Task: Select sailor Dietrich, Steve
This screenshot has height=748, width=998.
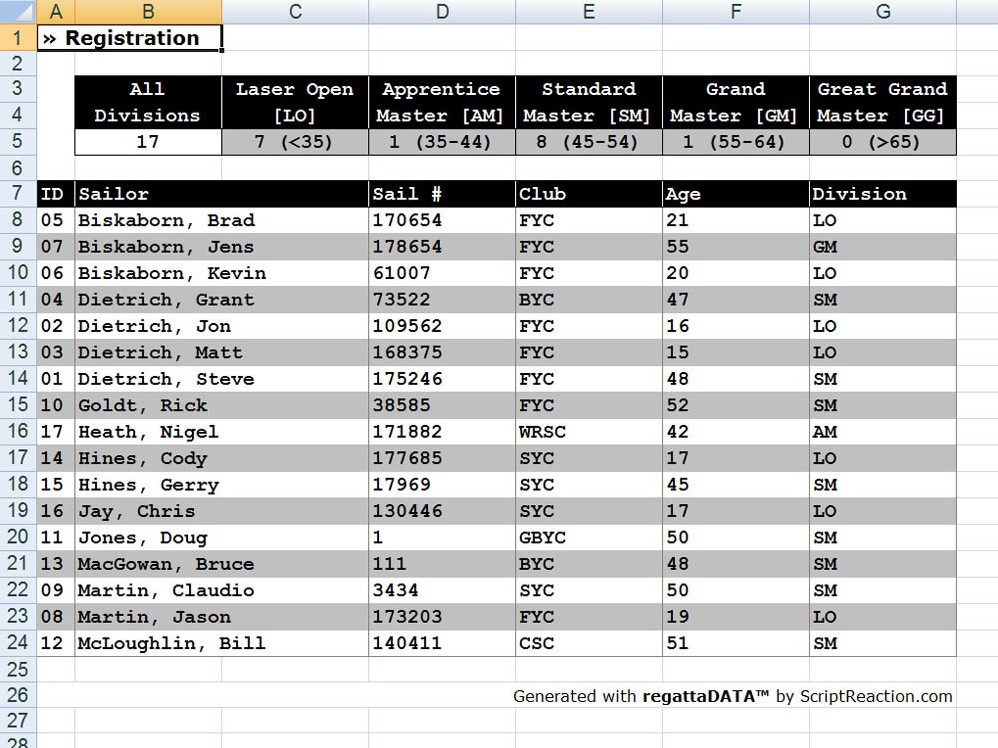Action: tap(221, 379)
